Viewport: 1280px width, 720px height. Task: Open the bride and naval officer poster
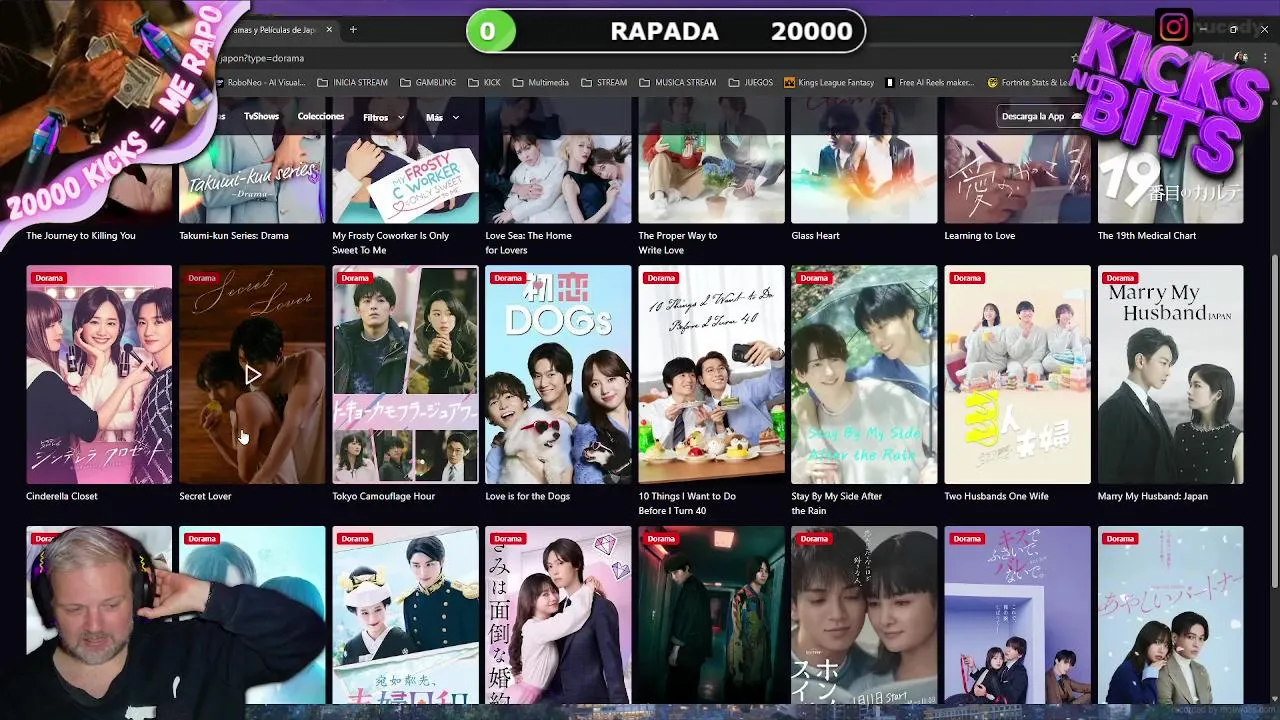click(405, 615)
